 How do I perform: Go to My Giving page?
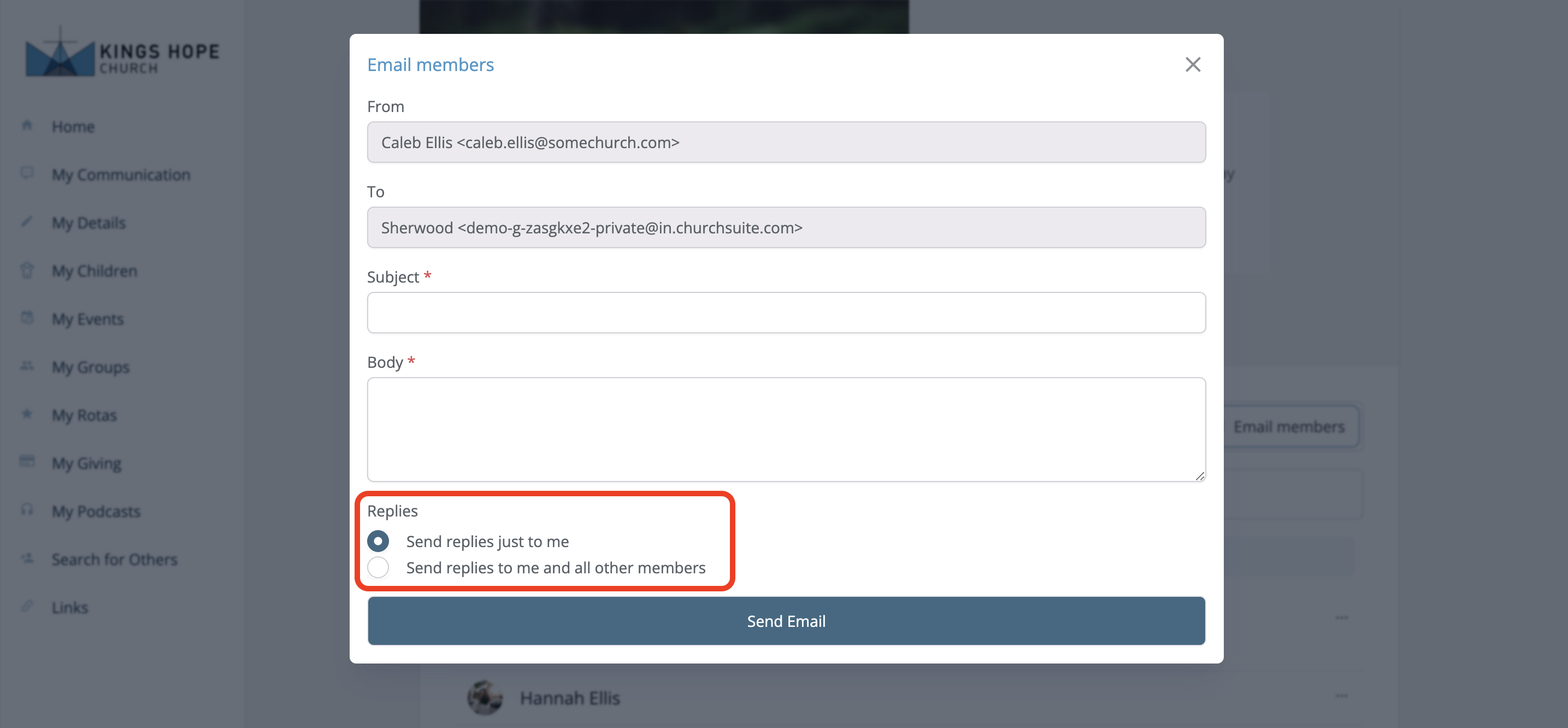click(x=86, y=463)
